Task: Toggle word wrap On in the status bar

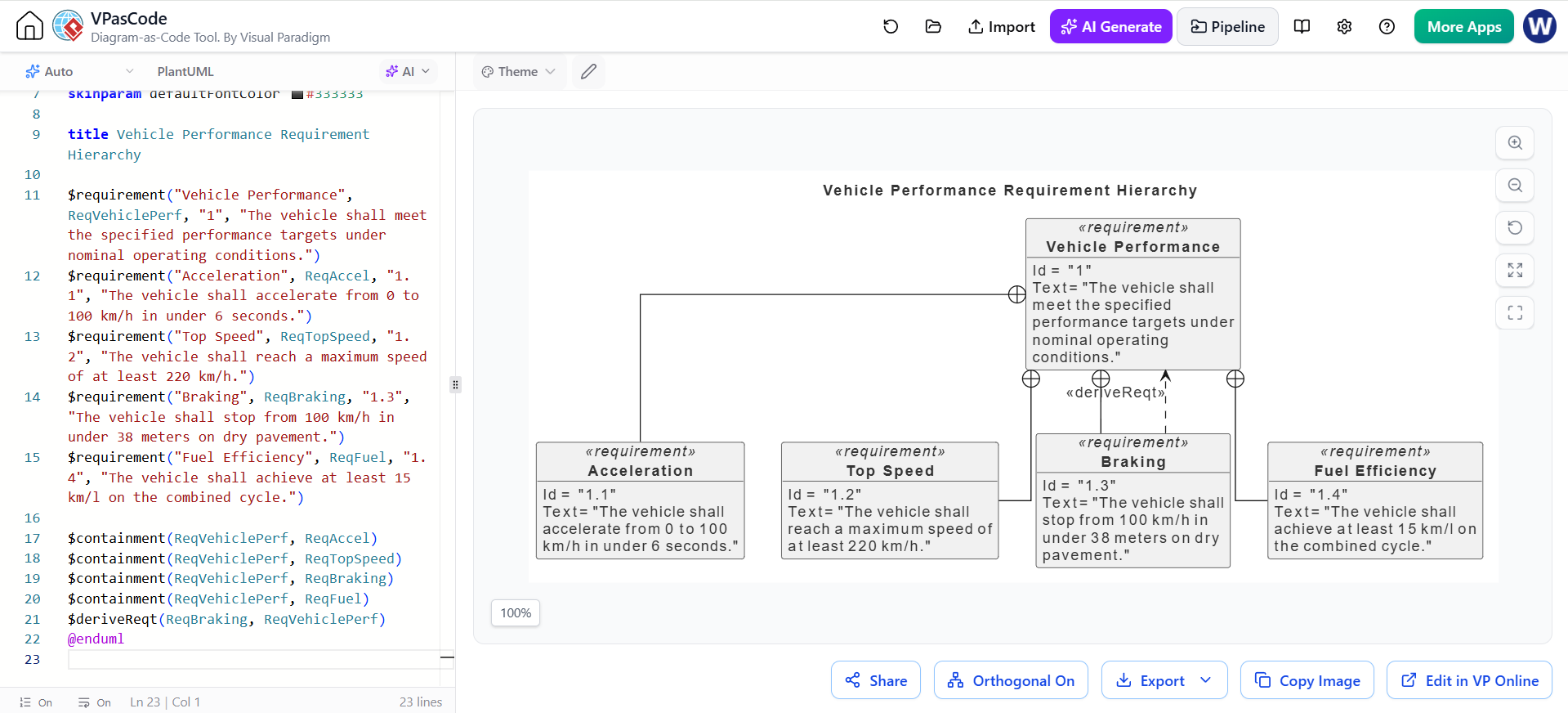Action: click(x=95, y=702)
